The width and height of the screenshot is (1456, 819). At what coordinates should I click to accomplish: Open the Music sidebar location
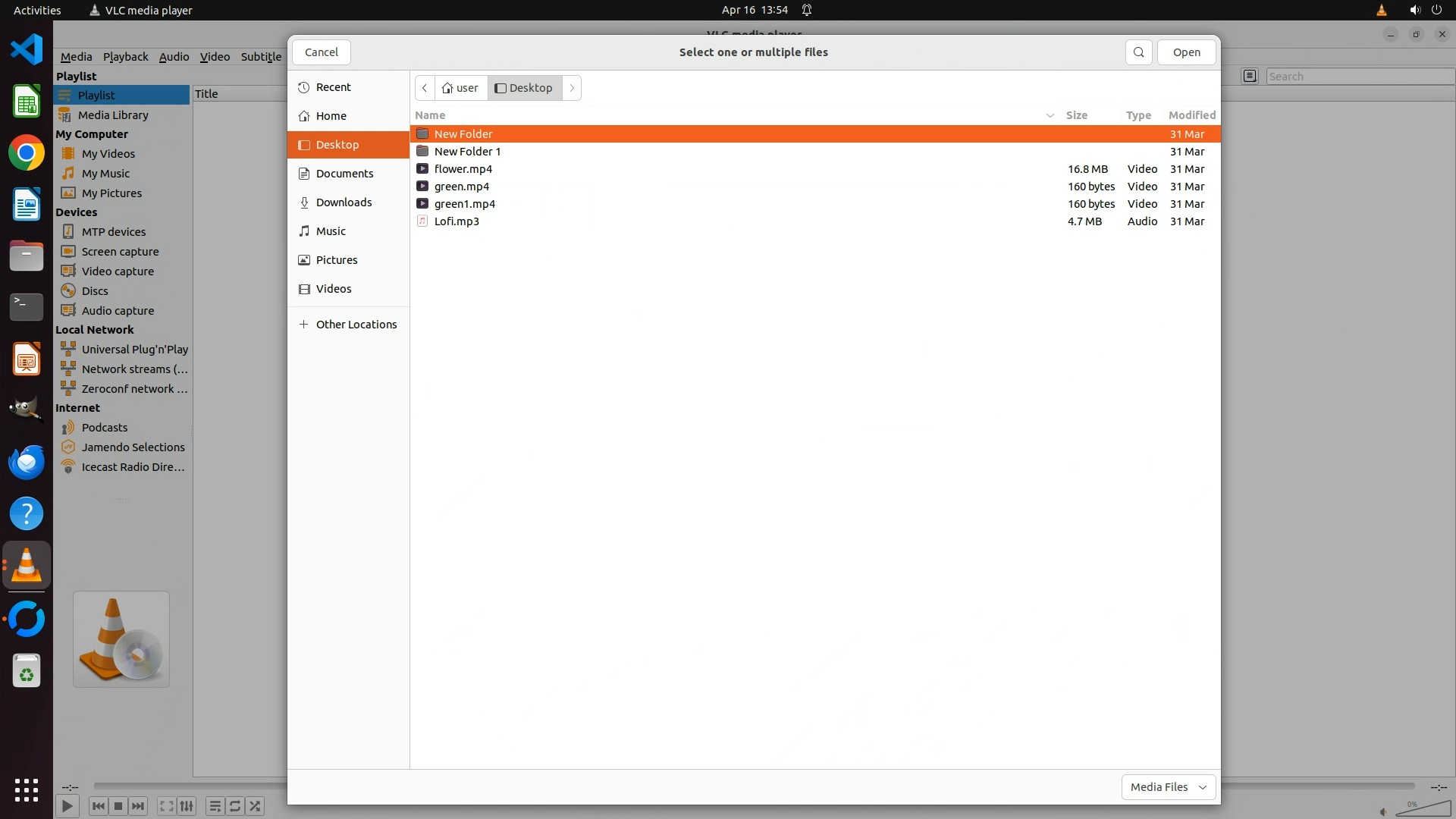coord(331,231)
